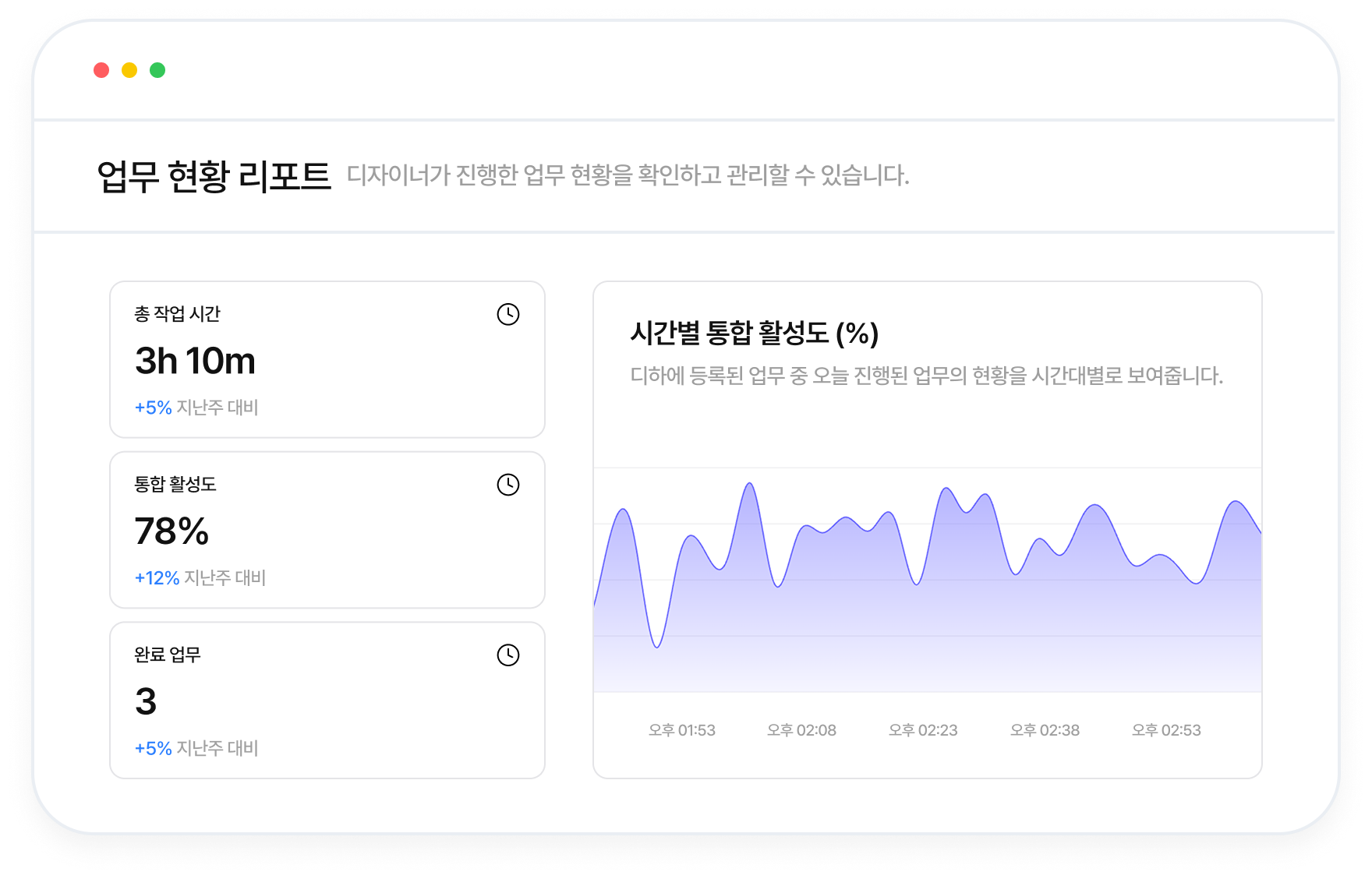This screenshot has width=1372, height=879.
Task: Click the +12% 지난주 대비 text
Action: [x=200, y=577]
